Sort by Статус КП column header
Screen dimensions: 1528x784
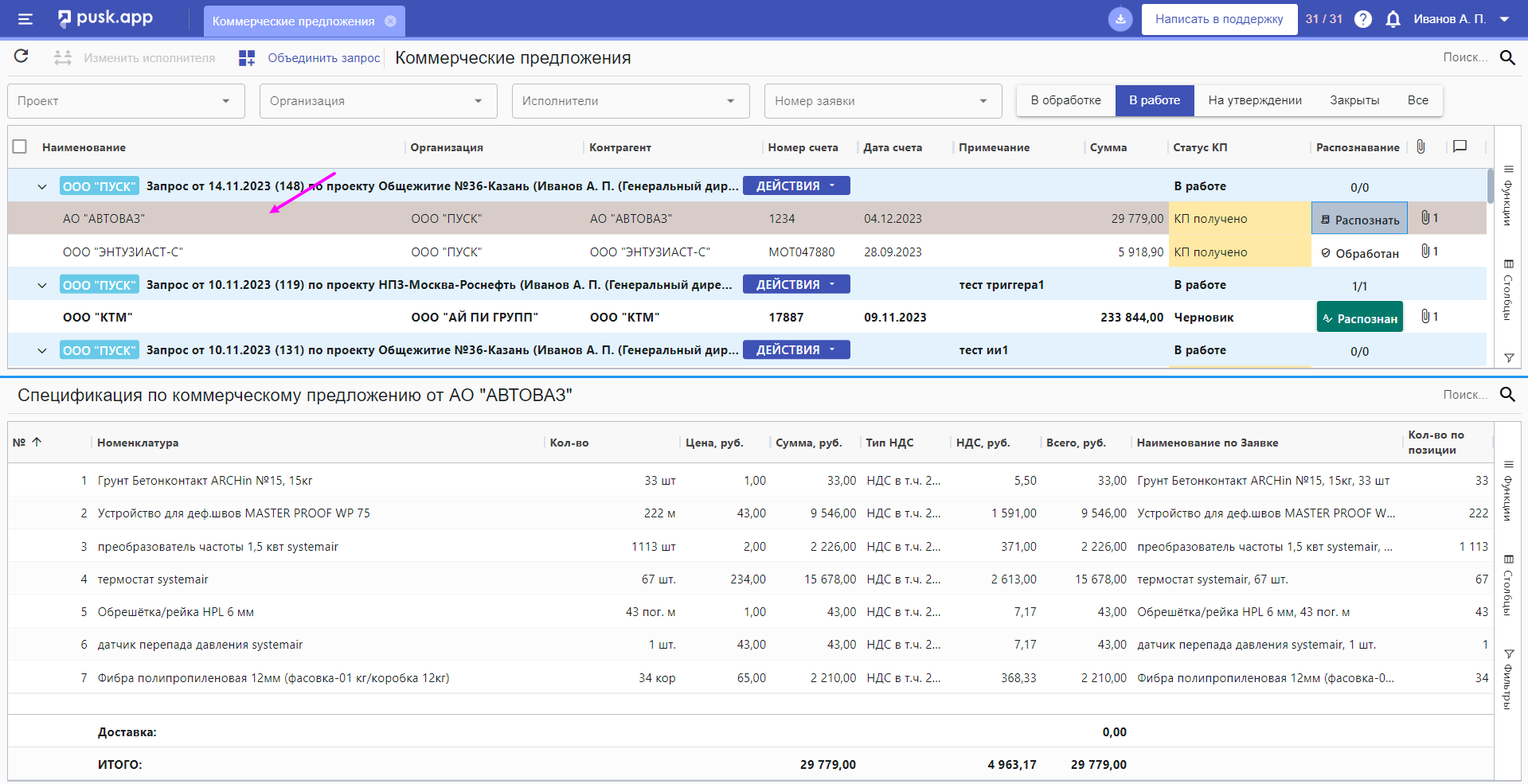tap(1200, 147)
